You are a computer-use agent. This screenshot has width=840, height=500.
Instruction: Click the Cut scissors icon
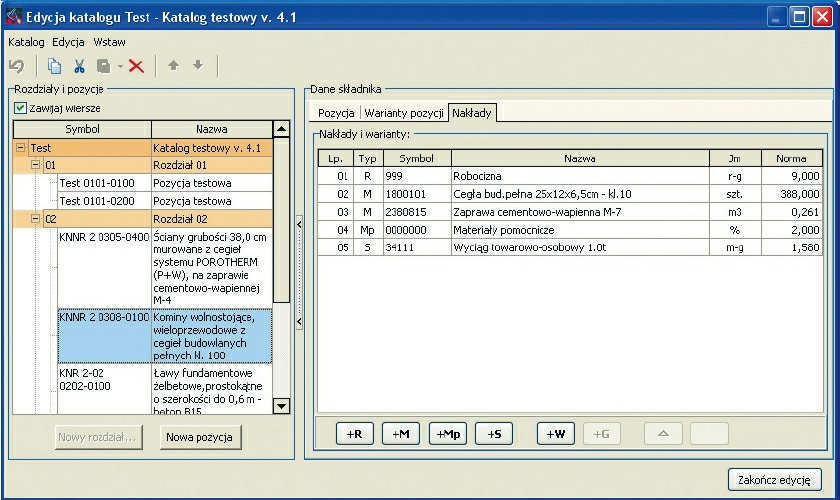79,66
